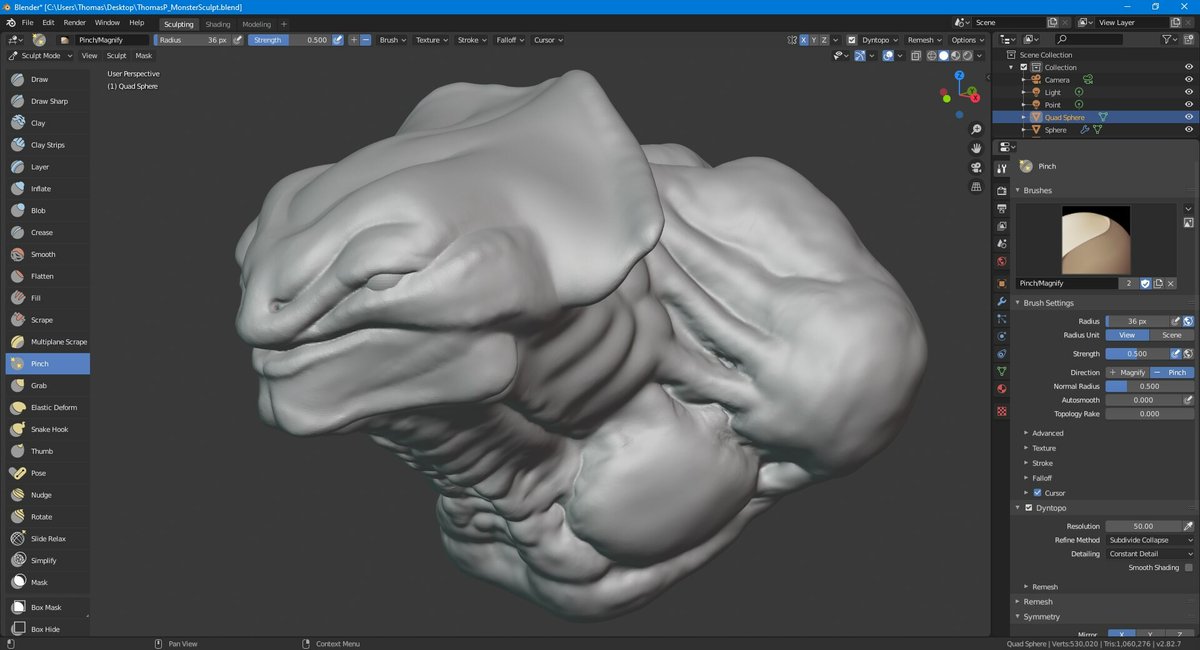The image size is (1200, 650).
Task: Select the Simplify brush
Action: [x=47, y=560]
